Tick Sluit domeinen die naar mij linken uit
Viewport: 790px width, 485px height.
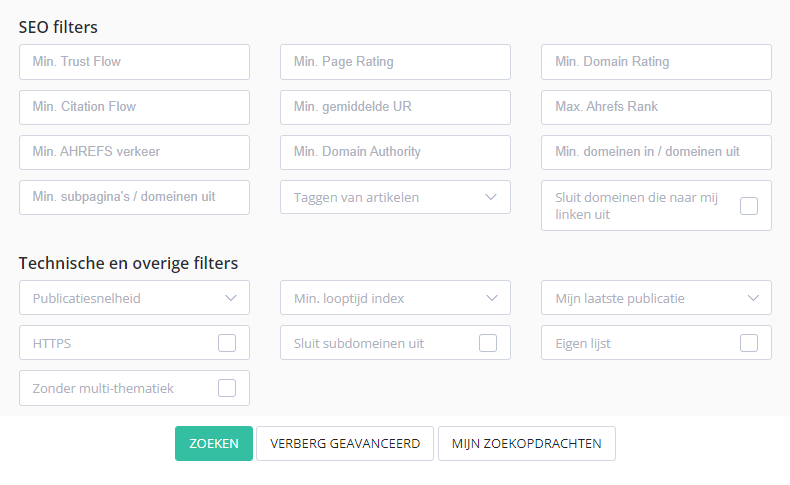[749, 205]
